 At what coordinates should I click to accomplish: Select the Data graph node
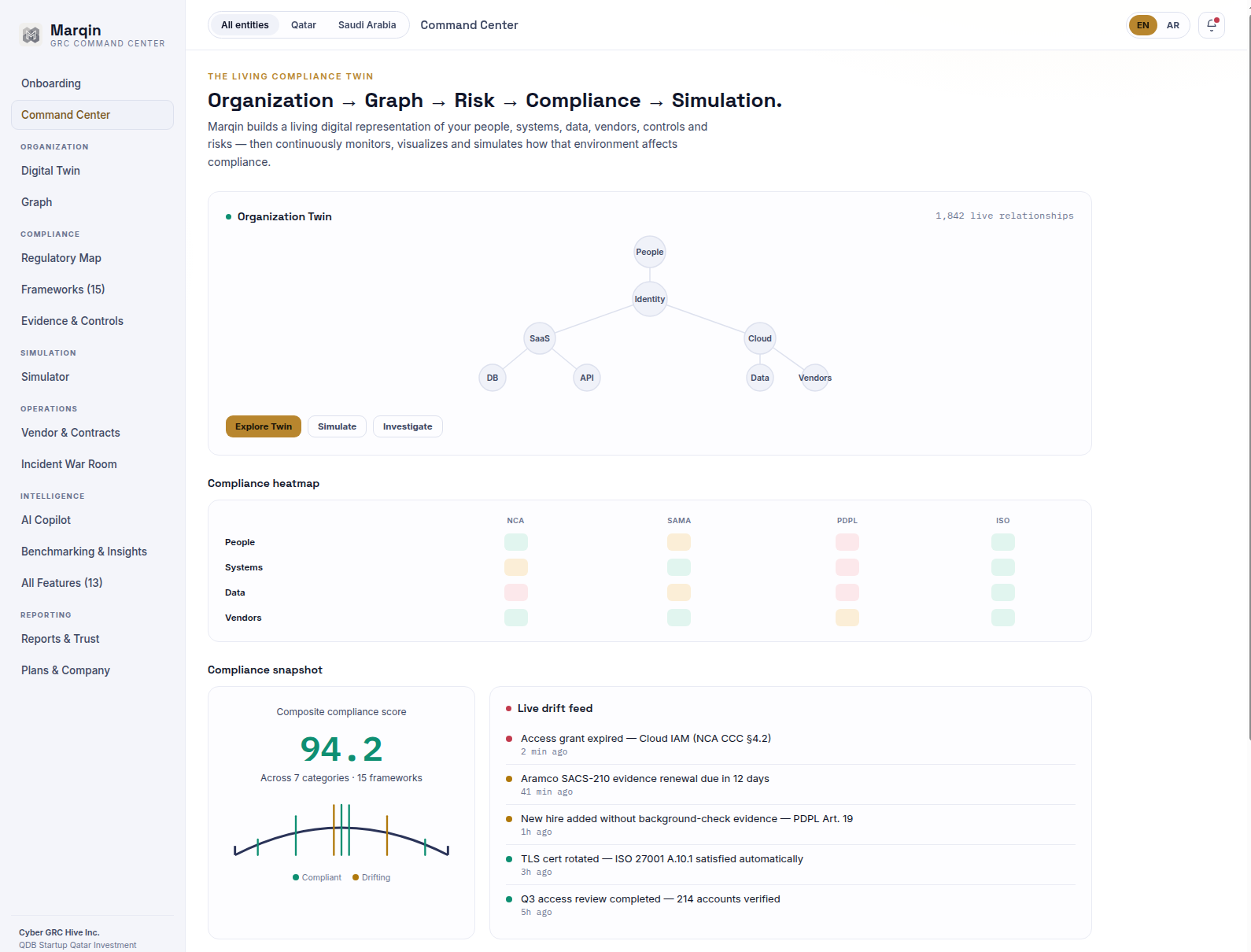pyautogui.click(x=760, y=378)
